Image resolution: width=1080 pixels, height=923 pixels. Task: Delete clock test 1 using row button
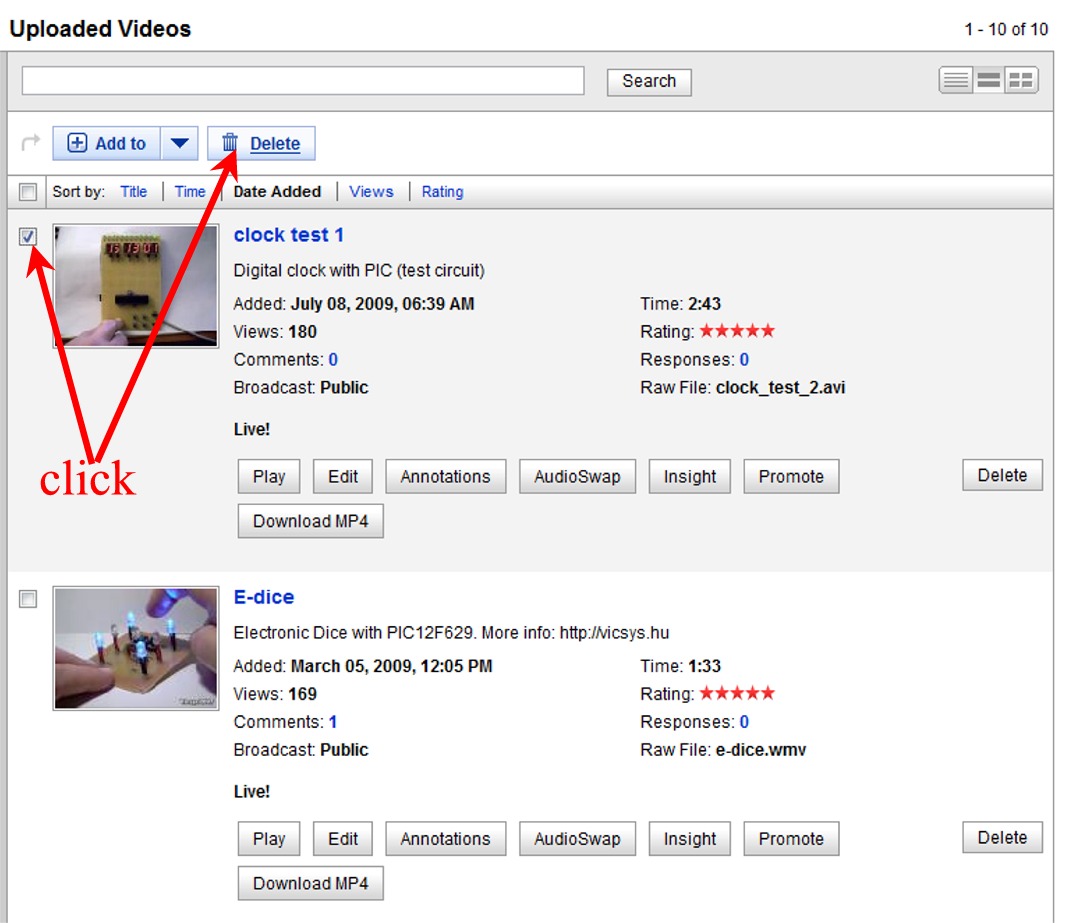tap(1002, 475)
